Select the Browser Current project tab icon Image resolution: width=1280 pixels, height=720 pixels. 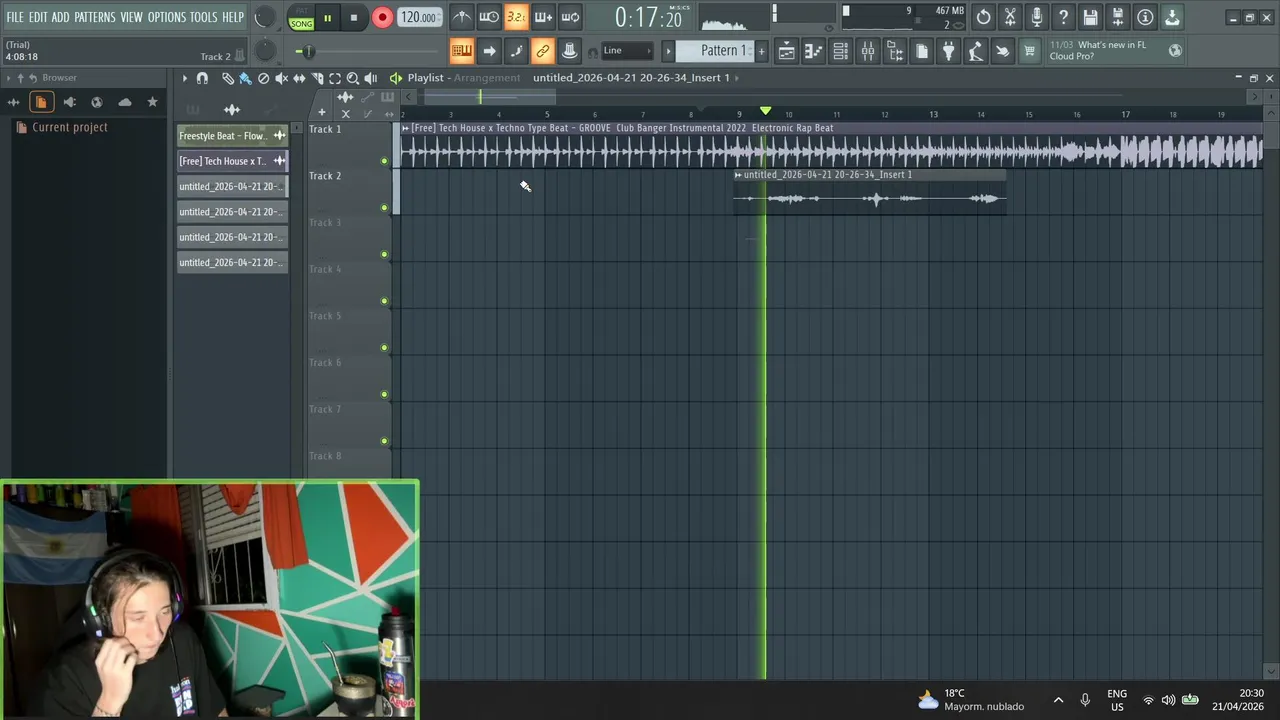click(41, 102)
